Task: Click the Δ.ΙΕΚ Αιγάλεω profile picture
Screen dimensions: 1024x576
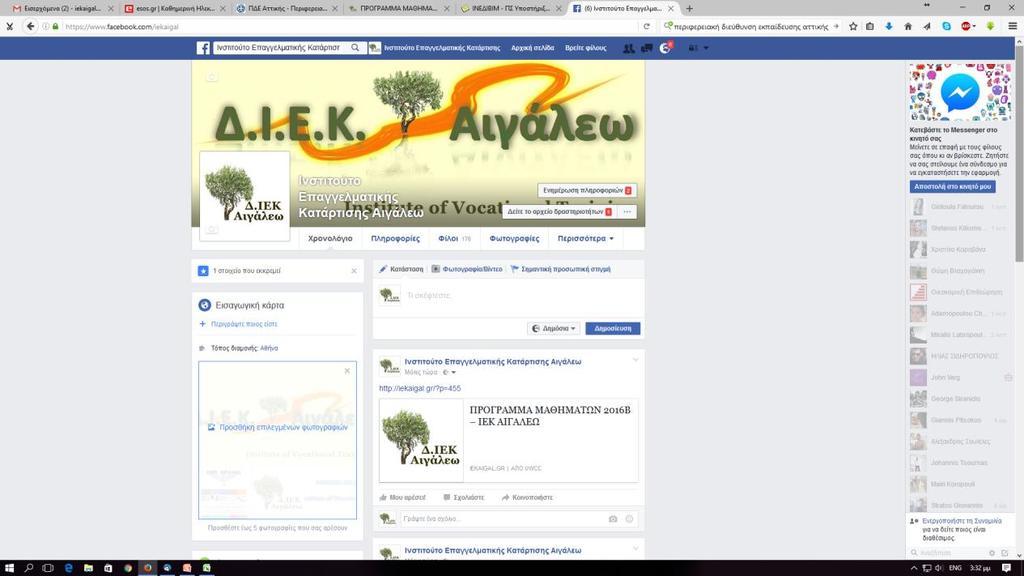Action: point(244,196)
